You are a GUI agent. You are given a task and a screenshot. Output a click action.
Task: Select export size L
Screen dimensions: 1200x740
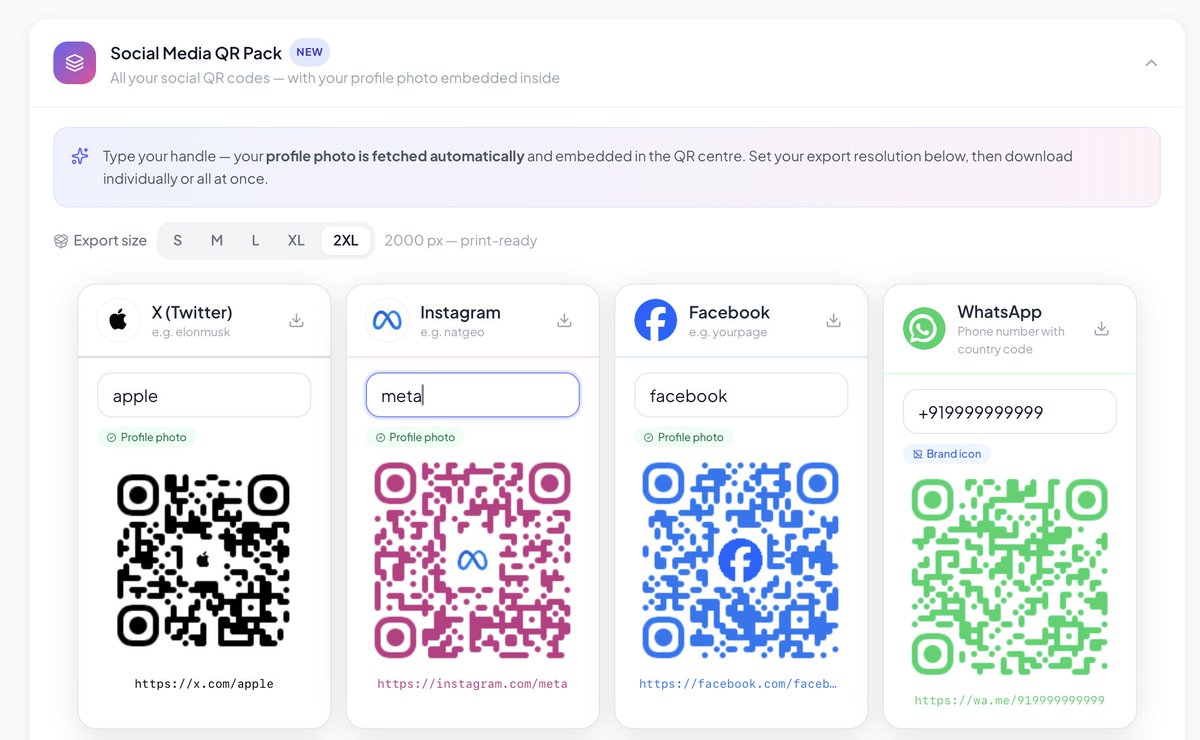pos(255,241)
